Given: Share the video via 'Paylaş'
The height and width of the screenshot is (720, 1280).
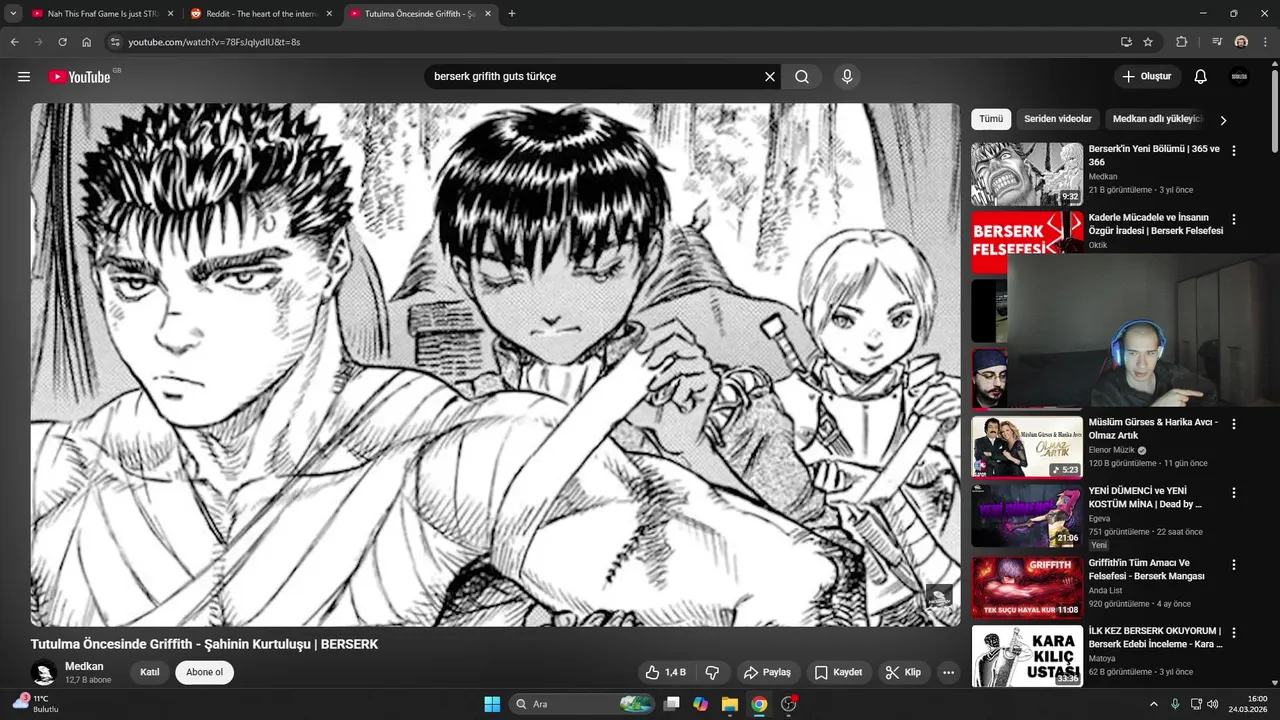Looking at the screenshot, I should pyautogui.click(x=767, y=672).
